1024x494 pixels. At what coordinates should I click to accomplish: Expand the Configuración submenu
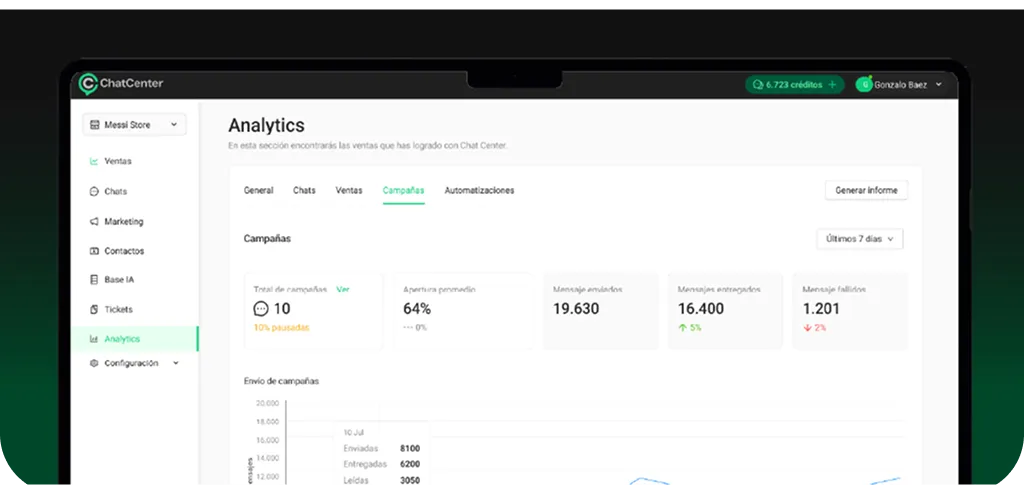pyautogui.click(x=176, y=363)
